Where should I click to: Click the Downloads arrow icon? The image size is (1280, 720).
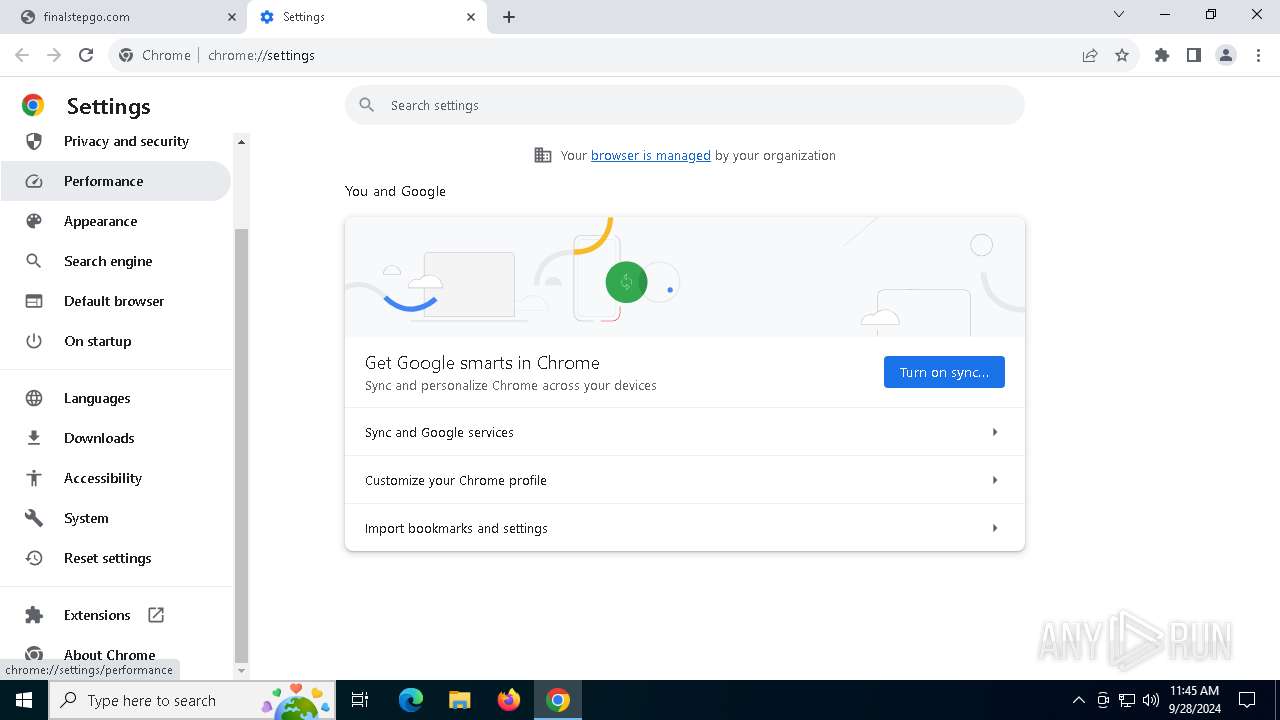click(34, 438)
